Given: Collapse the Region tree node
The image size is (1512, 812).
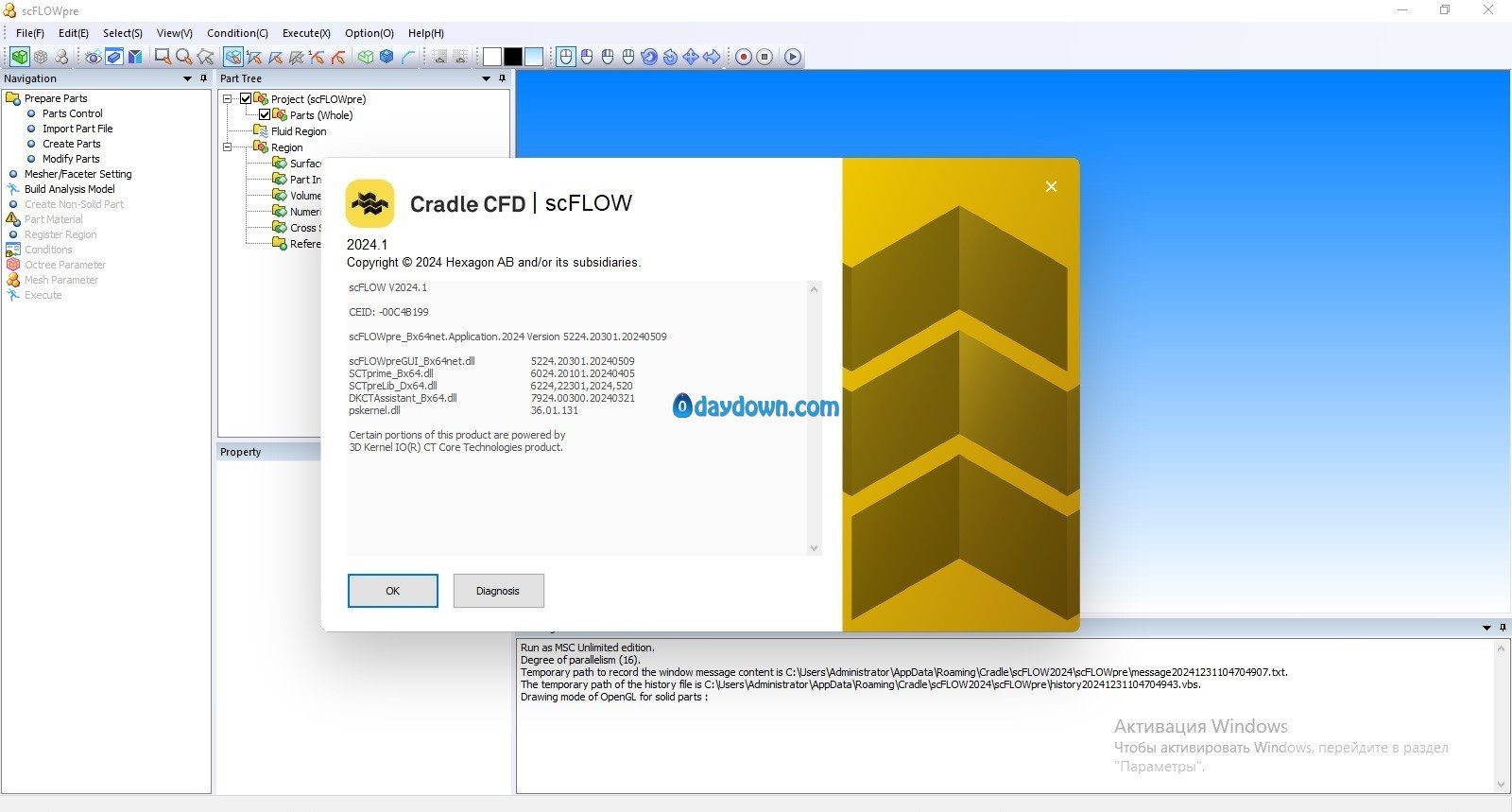Looking at the screenshot, I should click(x=227, y=147).
